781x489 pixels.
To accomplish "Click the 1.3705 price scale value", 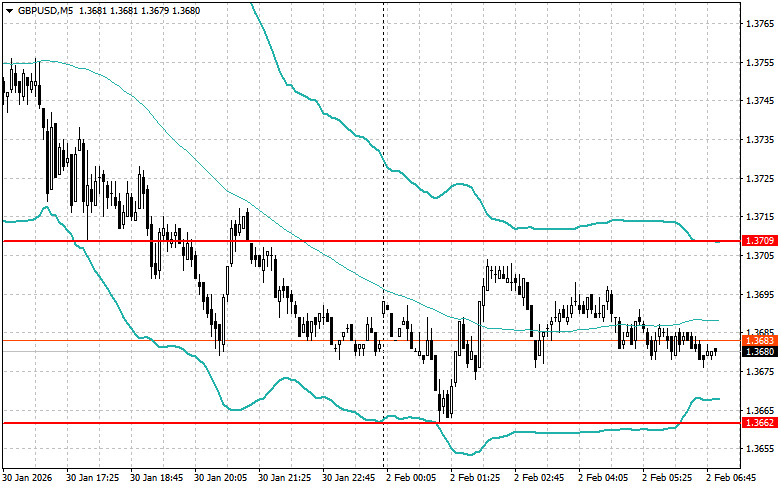I will 760,255.
